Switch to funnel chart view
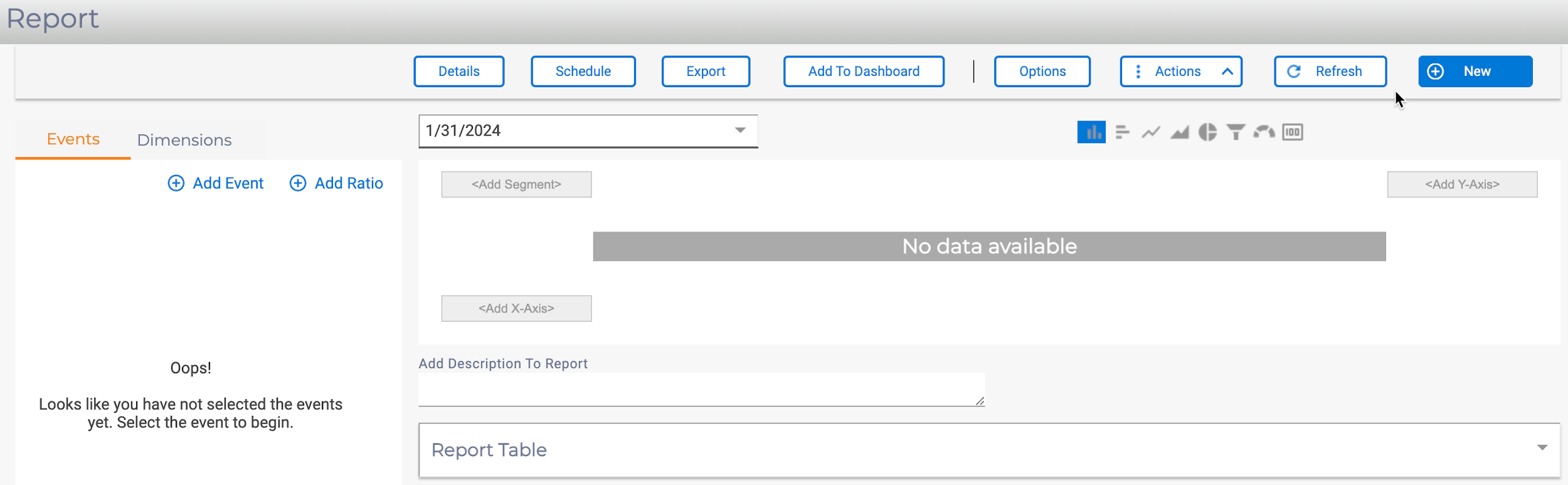 point(1236,132)
